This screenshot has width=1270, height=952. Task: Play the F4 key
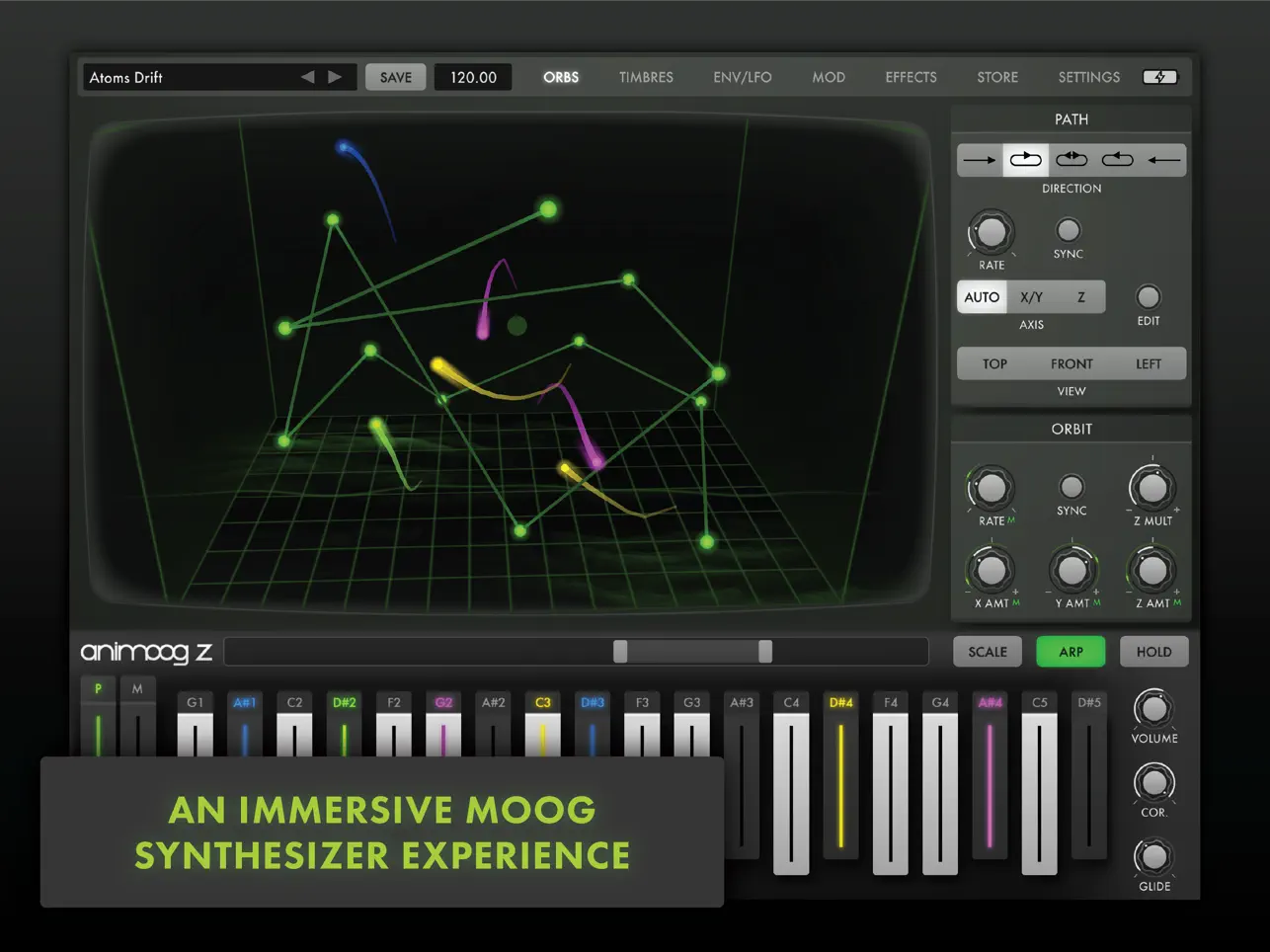tap(891, 783)
